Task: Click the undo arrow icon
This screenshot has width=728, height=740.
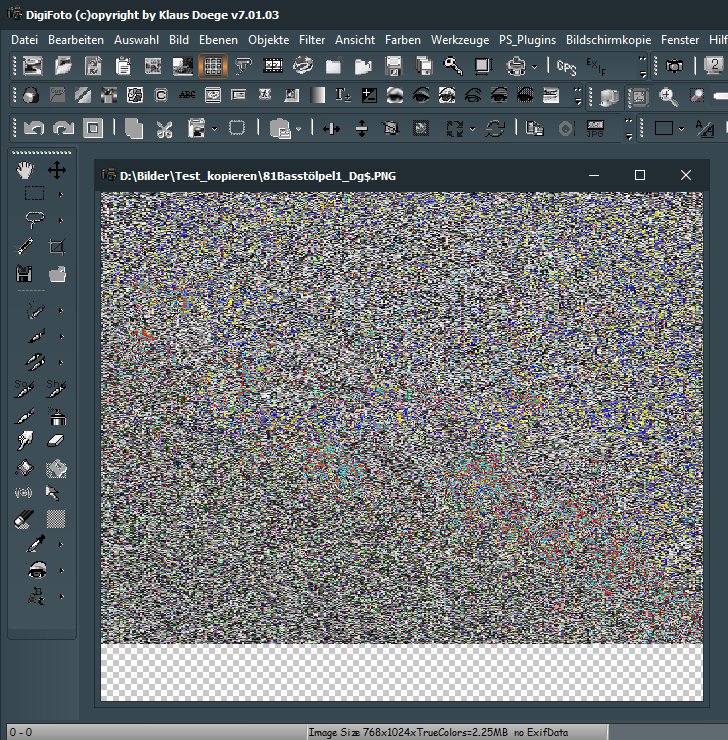Action: [33, 128]
